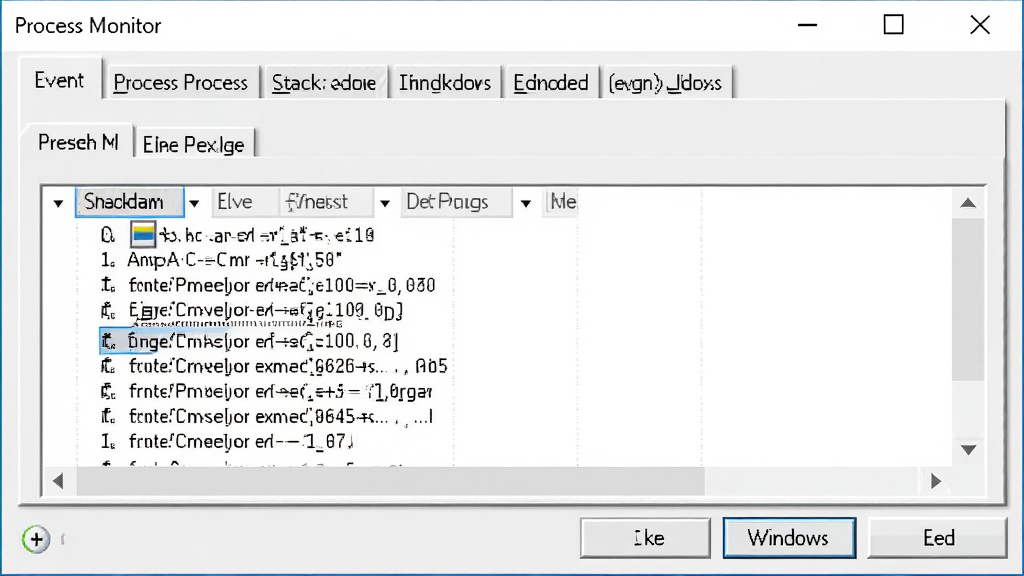Viewport: 1024px width, 576px height.
Task: Select the row ending with 1_07
Action: click(227, 441)
